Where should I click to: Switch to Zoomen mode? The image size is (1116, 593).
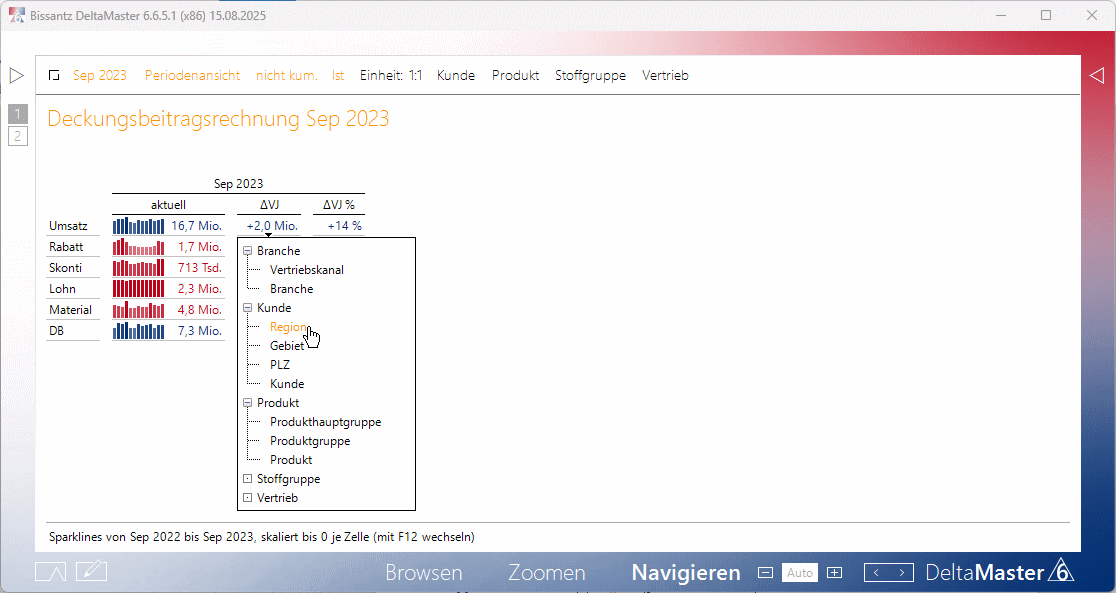546,573
